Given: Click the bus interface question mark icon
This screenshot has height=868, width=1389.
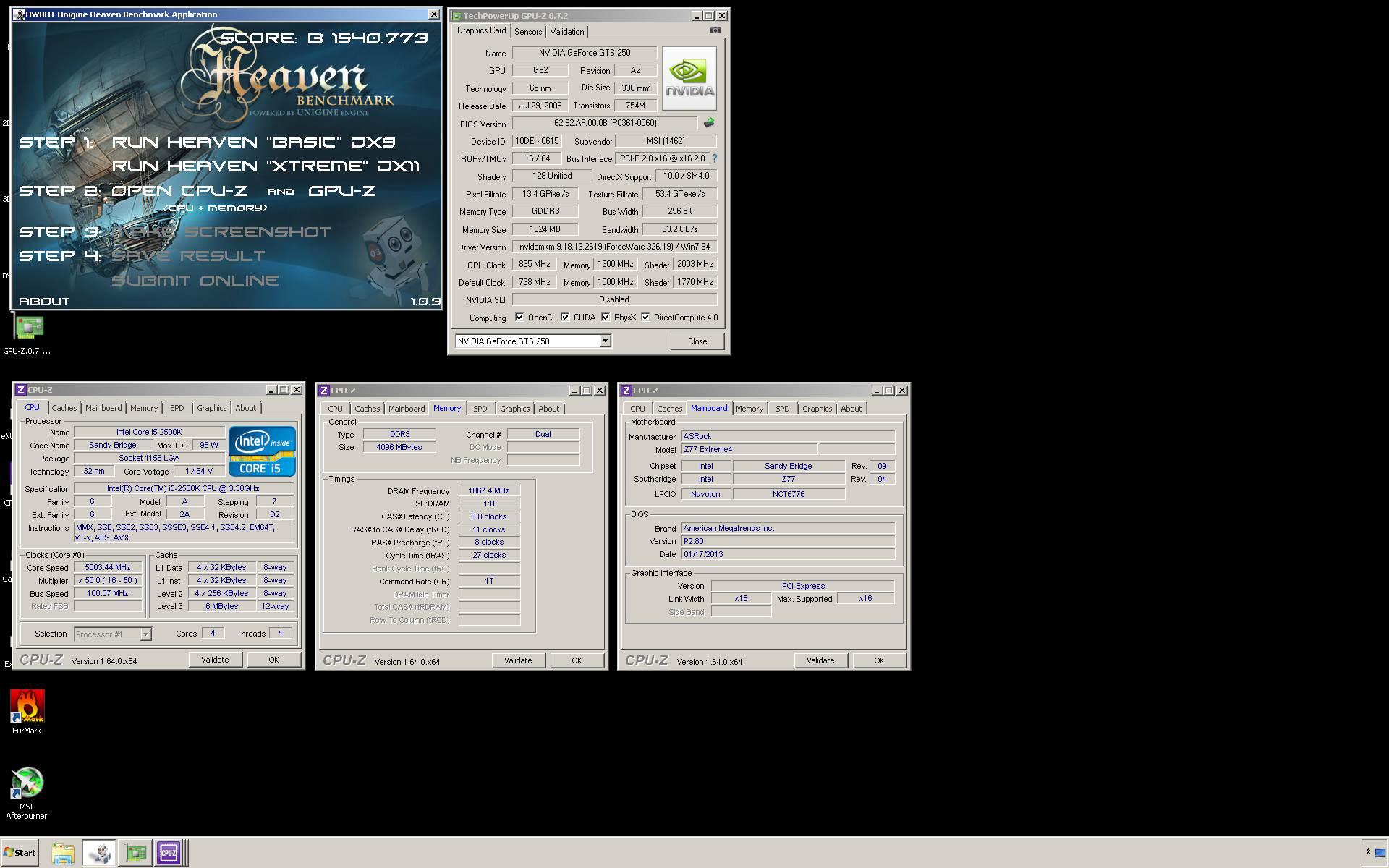Looking at the screenshot, I should click(x=714, y=158).
